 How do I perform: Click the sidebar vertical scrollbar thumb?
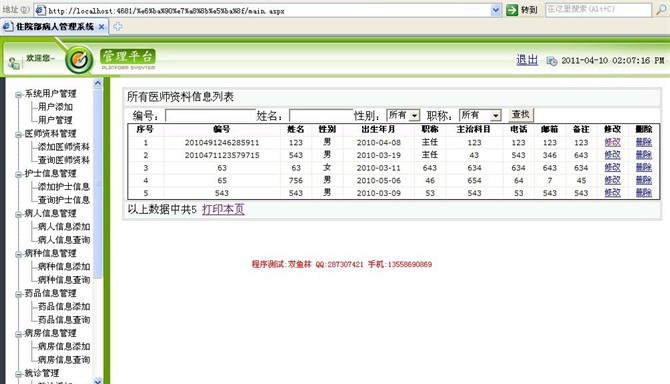pos(97,184)
